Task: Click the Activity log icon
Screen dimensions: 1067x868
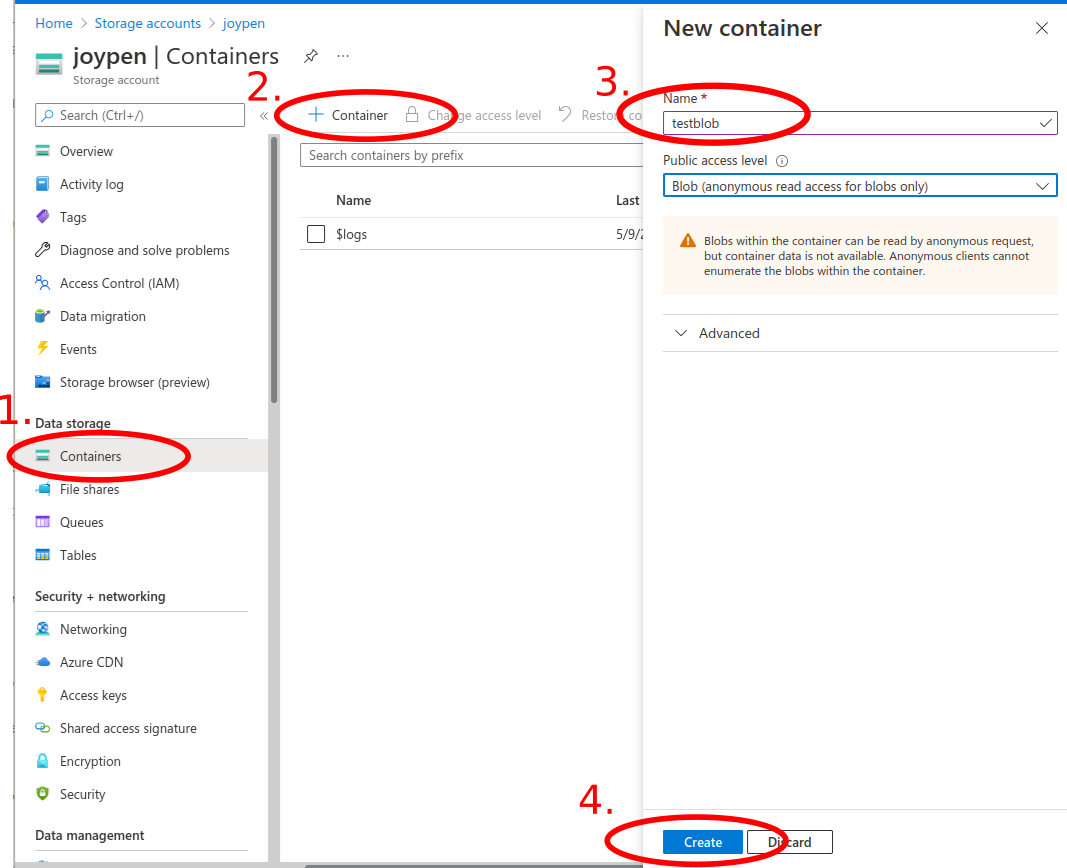Action: point(42,184)
